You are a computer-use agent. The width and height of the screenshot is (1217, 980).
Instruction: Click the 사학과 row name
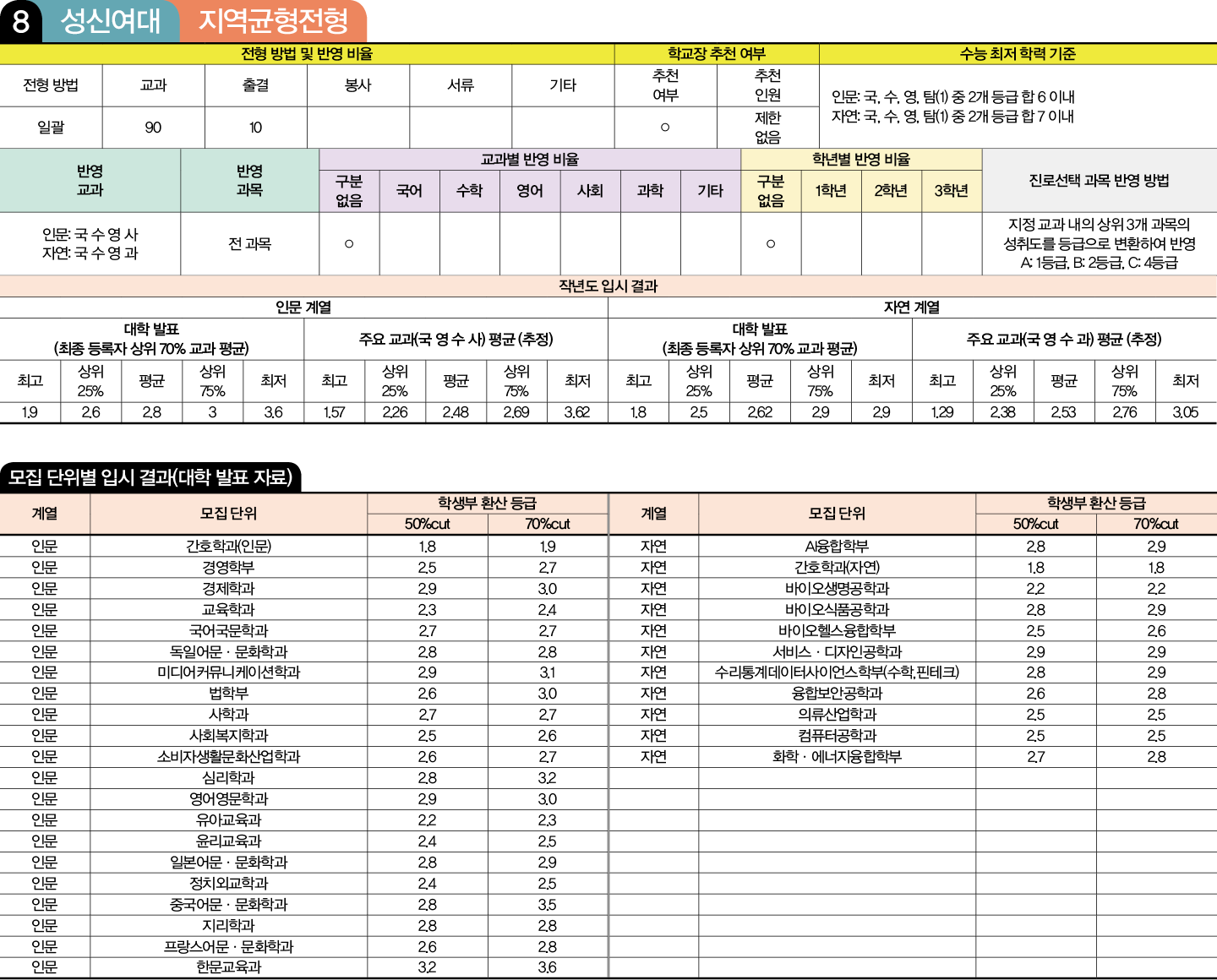(228, 715)
